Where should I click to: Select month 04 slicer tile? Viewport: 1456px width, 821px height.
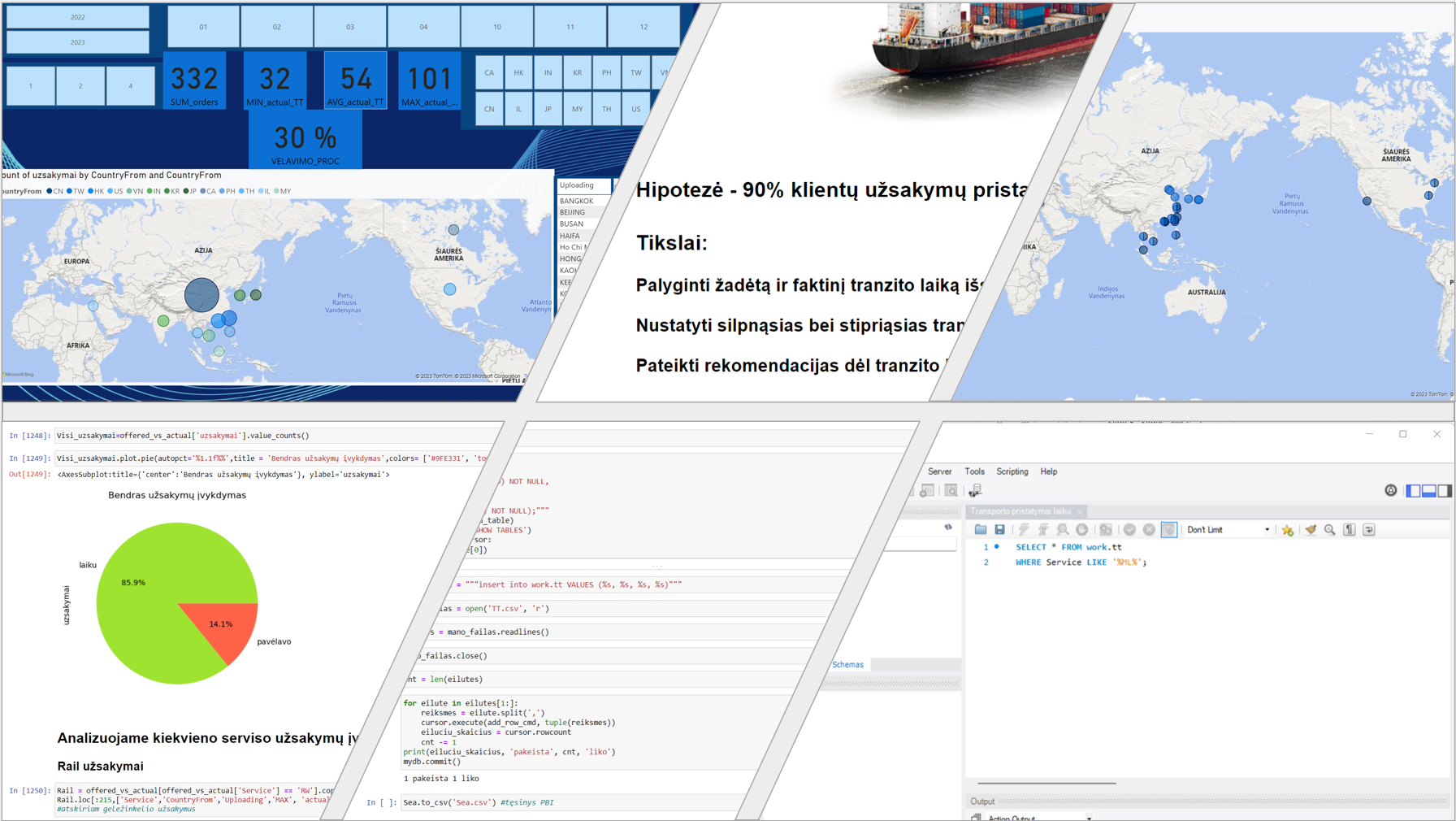click(x=423, y=27)
